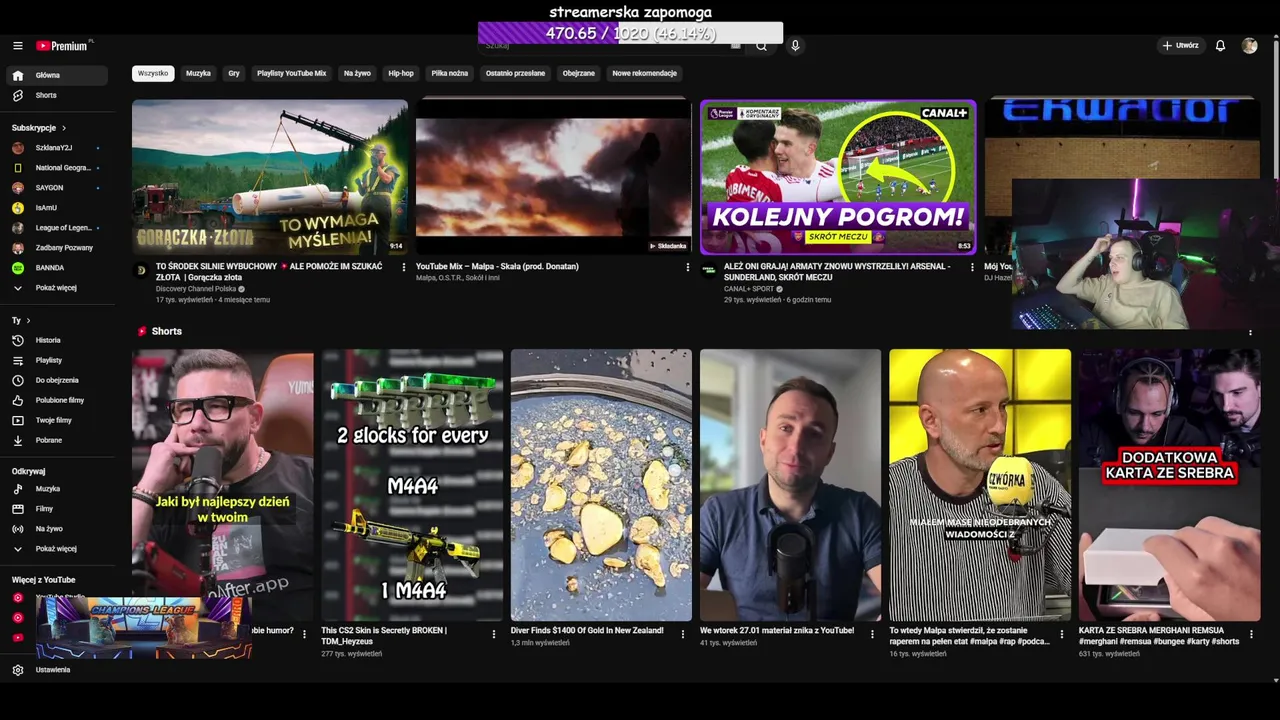This screenshot has width=1280, height=720.
Task: Click the search magnifier button
Action: (x=761, y=46)
